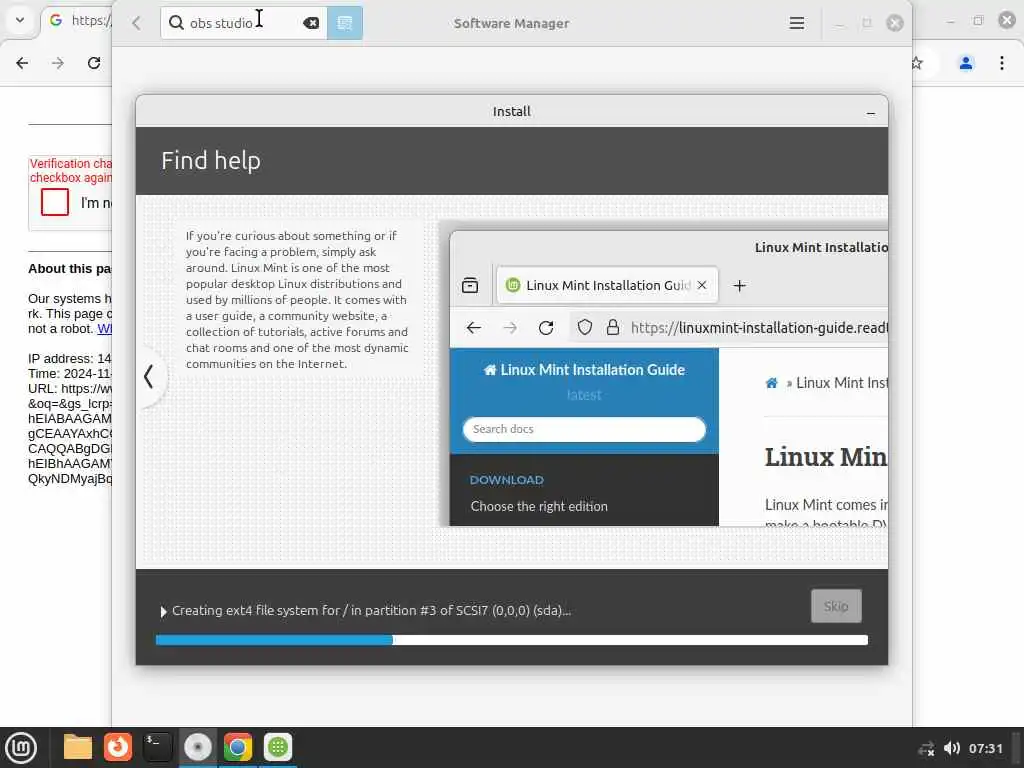Expand the installation details triangle

(x=163, y=611)
